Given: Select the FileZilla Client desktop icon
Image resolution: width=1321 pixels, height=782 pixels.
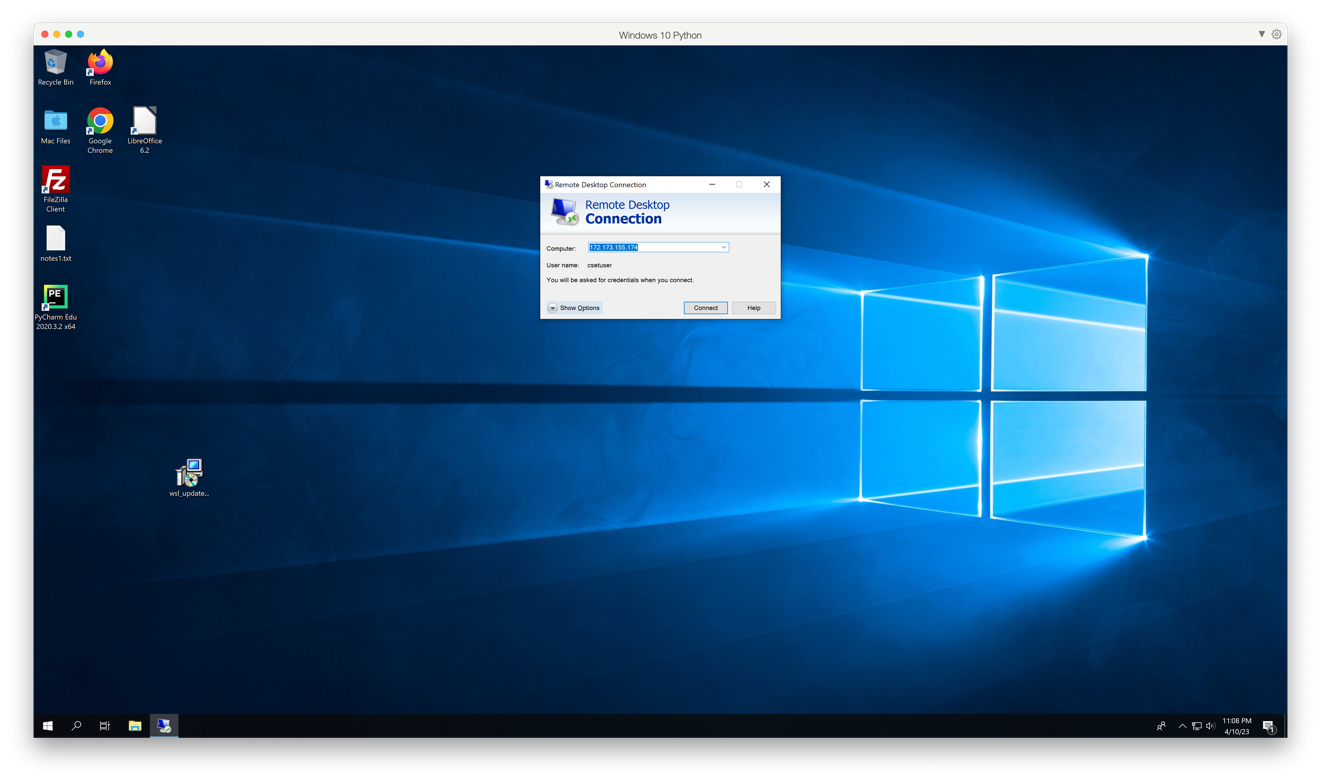Looking at the screenshot, I should pyautogui.click(x=55, y=189).
